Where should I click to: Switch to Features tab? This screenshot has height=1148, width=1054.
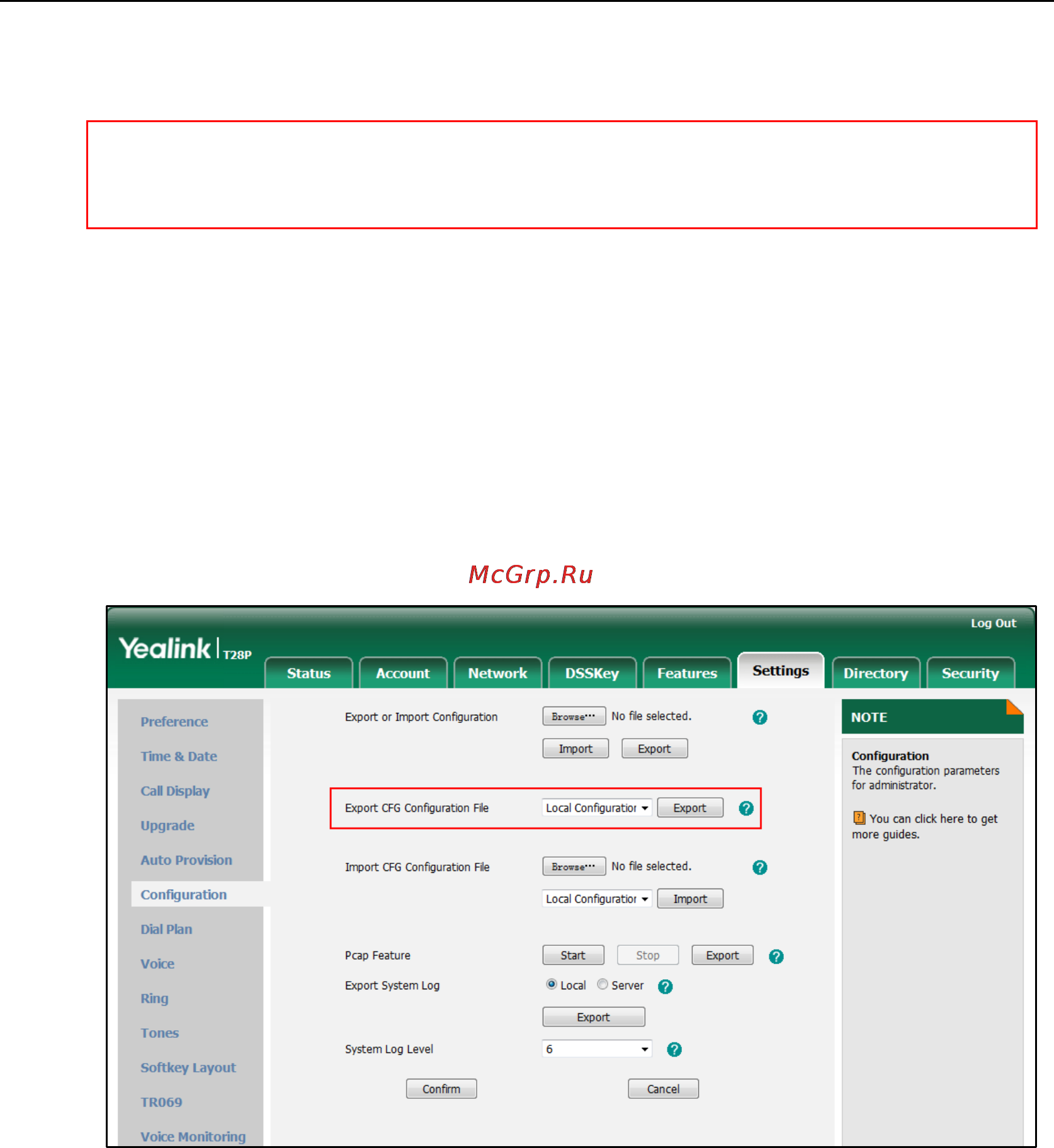687,673
